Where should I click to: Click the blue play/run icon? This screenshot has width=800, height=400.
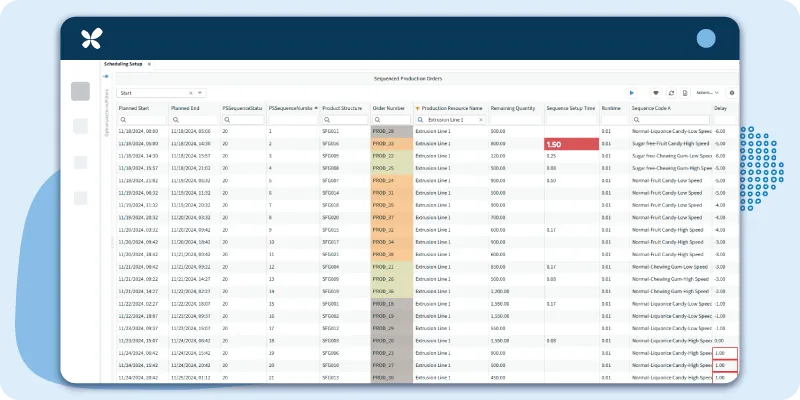(631, 92)
